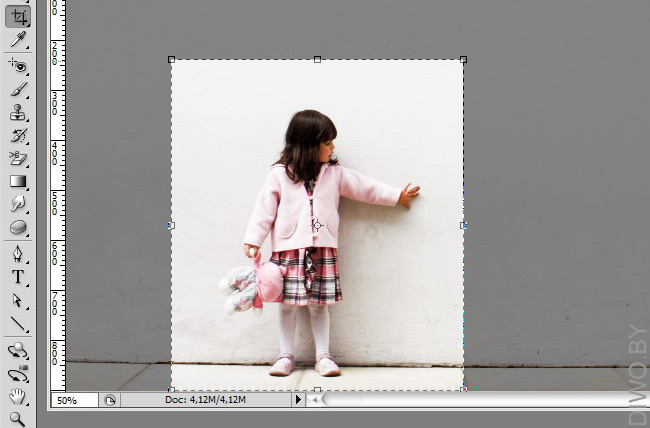Select the Hand tool

(18, 397)
